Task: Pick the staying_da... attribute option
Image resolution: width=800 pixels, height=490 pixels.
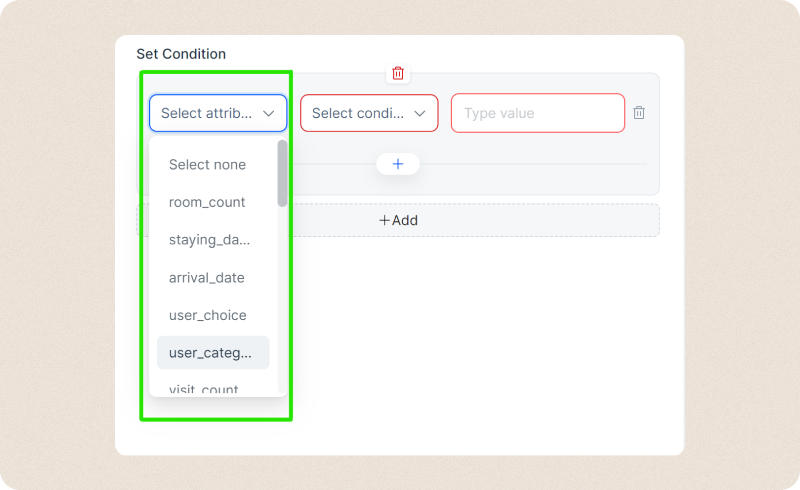Action: pos(209,240)
